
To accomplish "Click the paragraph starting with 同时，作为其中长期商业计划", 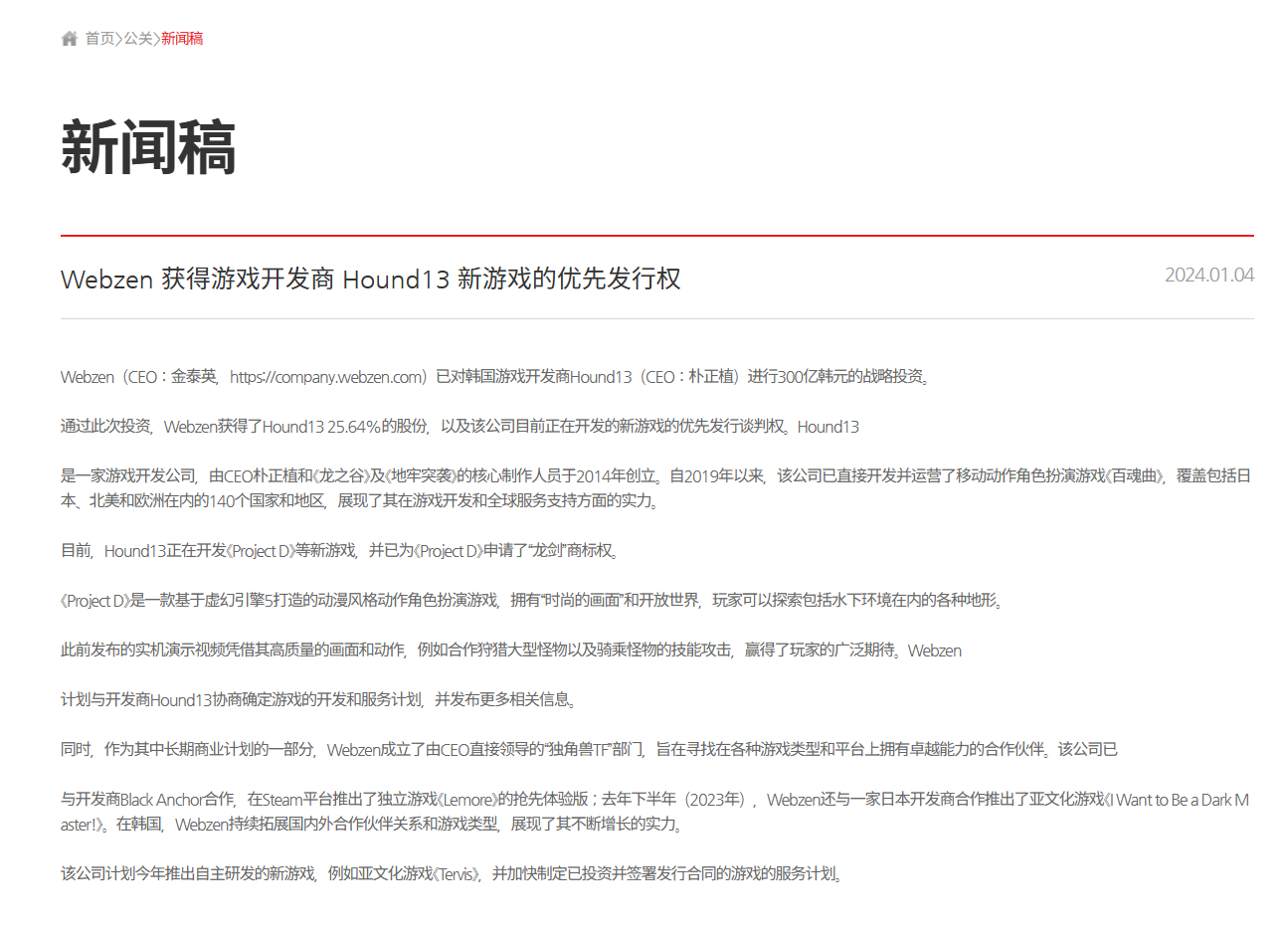I will point(589,750).
